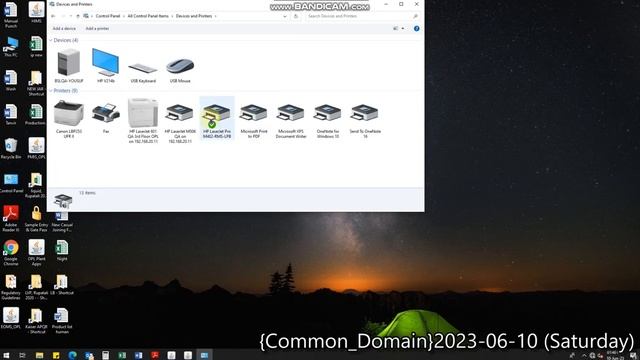
Task: Click All Control Panel Items breadcrumb
Action: (148, 16)
